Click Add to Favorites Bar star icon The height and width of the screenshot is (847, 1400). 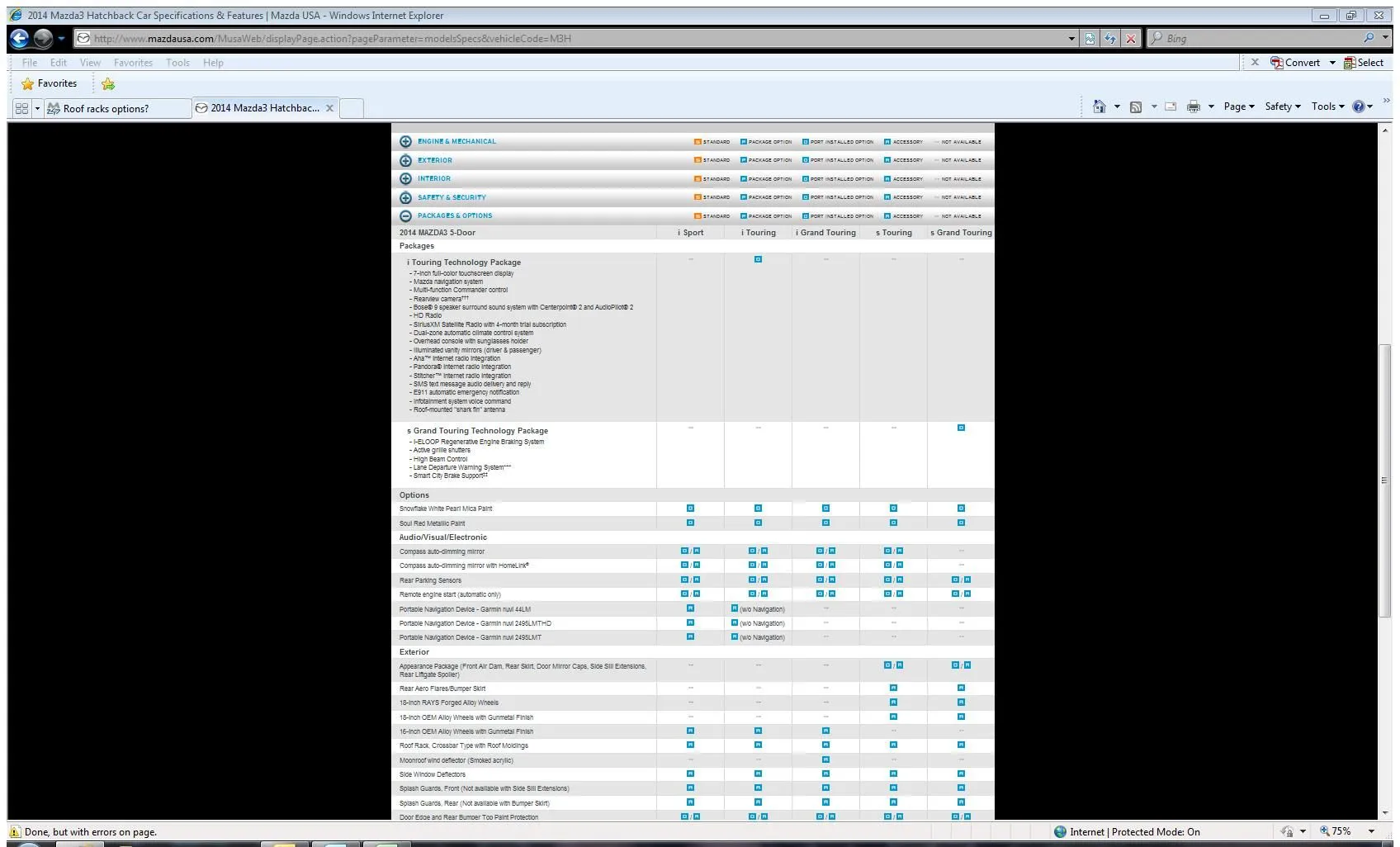point(108,83)
